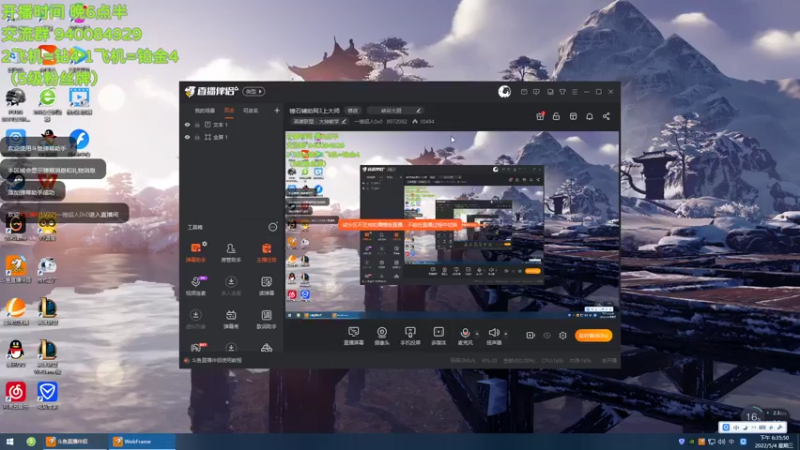Select the 全屏 1 source row
The height and width of the screenshot is (450, 800).
point(232,137)
